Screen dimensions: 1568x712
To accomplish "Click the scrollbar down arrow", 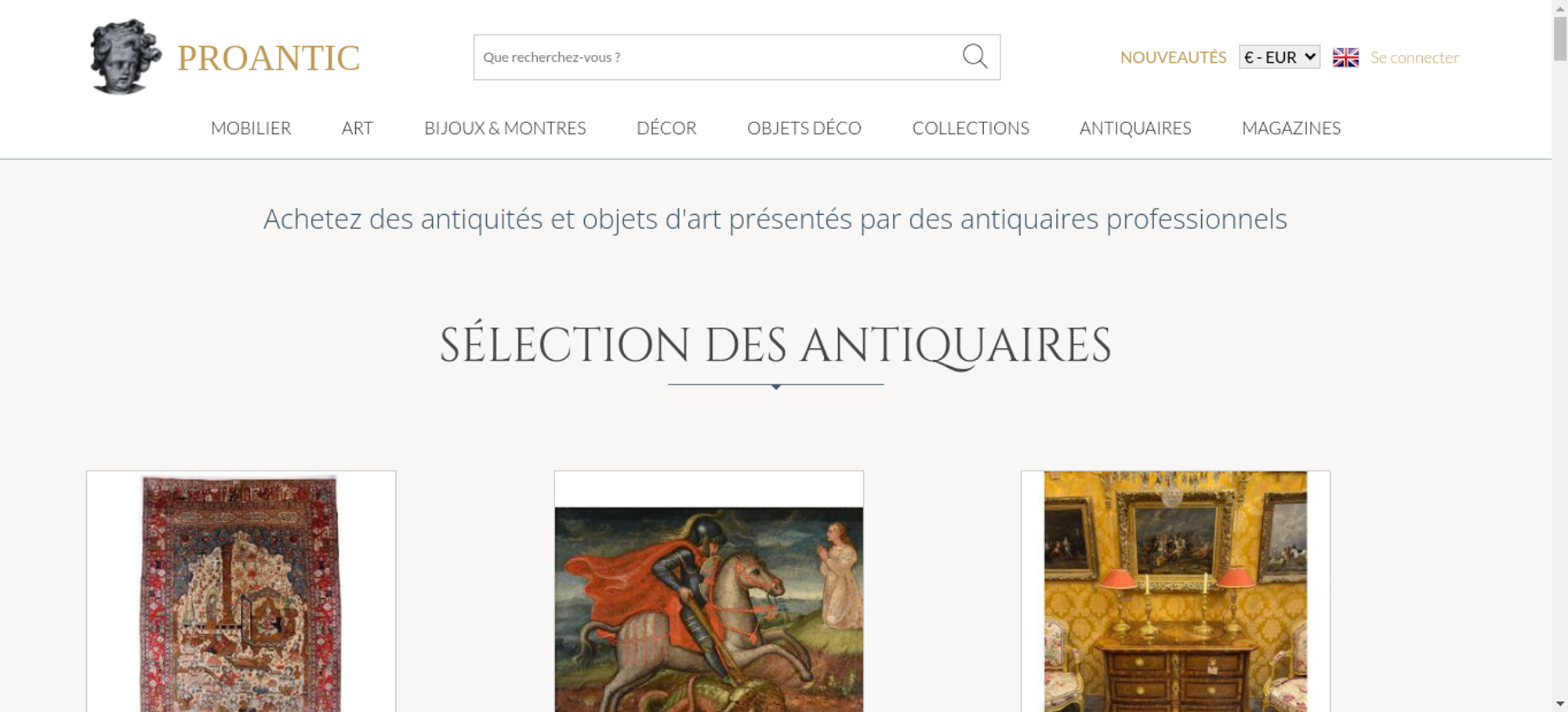I will (x=1559, y=703).
